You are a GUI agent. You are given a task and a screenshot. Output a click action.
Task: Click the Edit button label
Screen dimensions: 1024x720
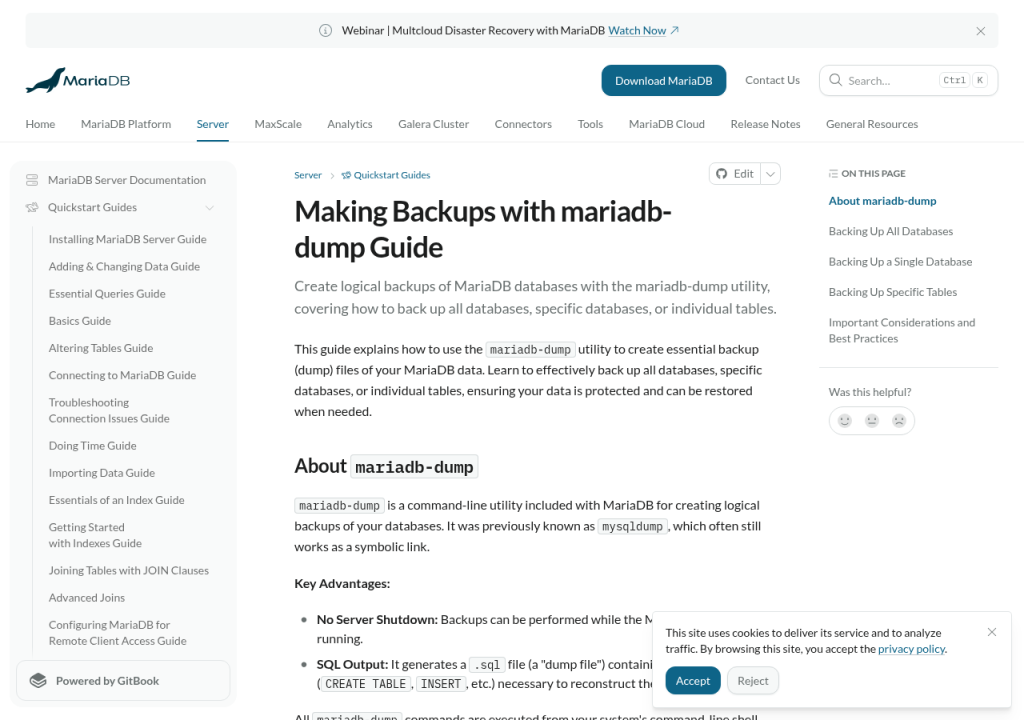(743, 174)
